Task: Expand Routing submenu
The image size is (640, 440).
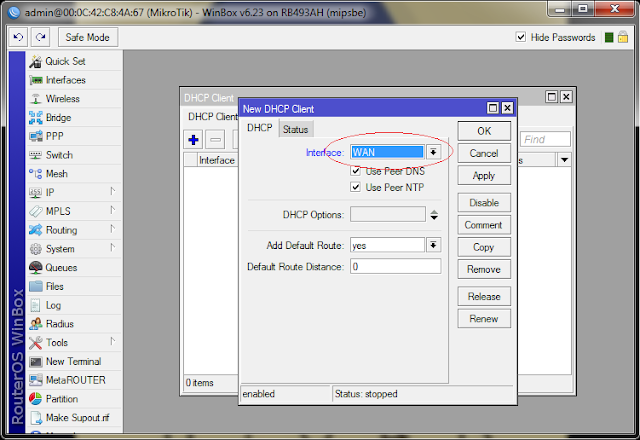Action: [113, 229]
